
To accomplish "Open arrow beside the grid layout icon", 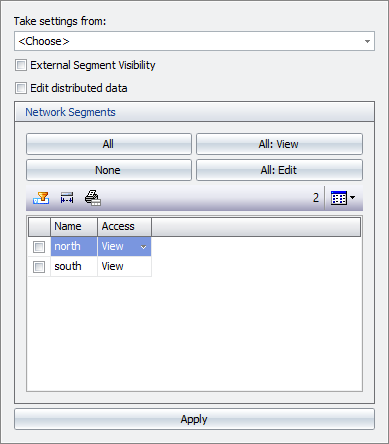I will (x=352, y=198).
